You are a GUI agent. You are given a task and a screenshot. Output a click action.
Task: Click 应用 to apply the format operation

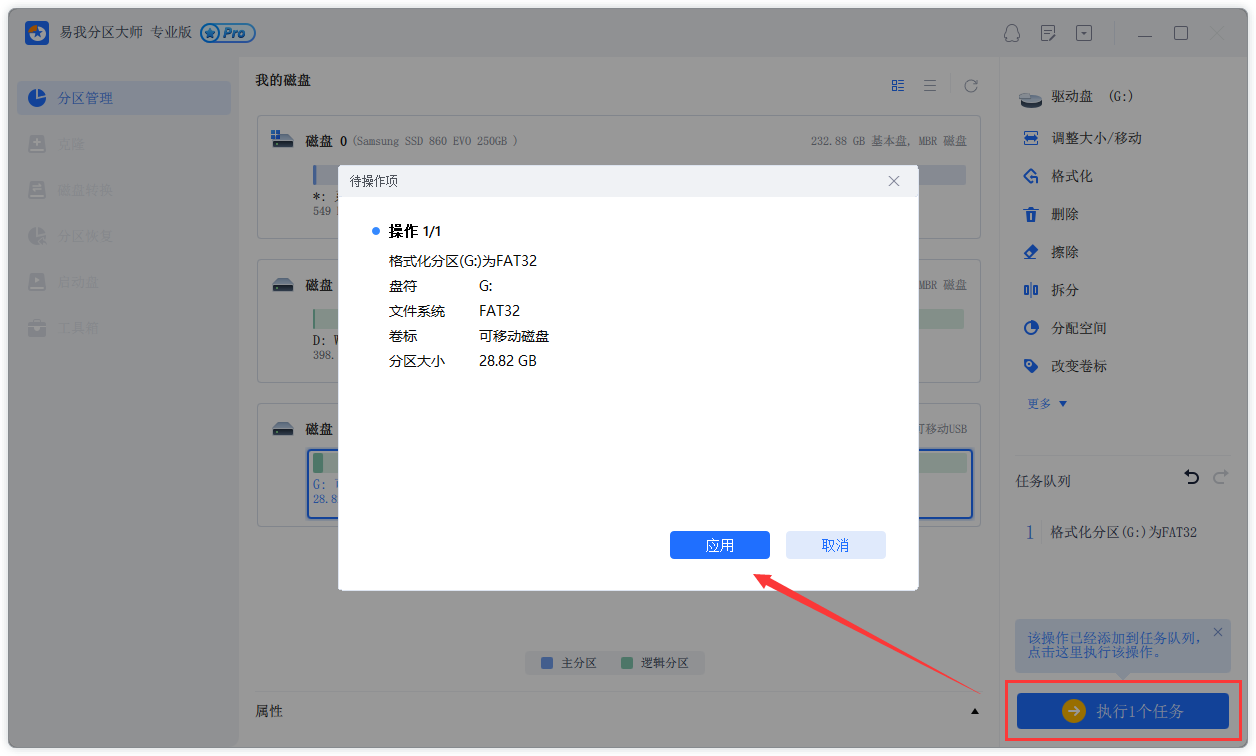(x=719, y=544)
